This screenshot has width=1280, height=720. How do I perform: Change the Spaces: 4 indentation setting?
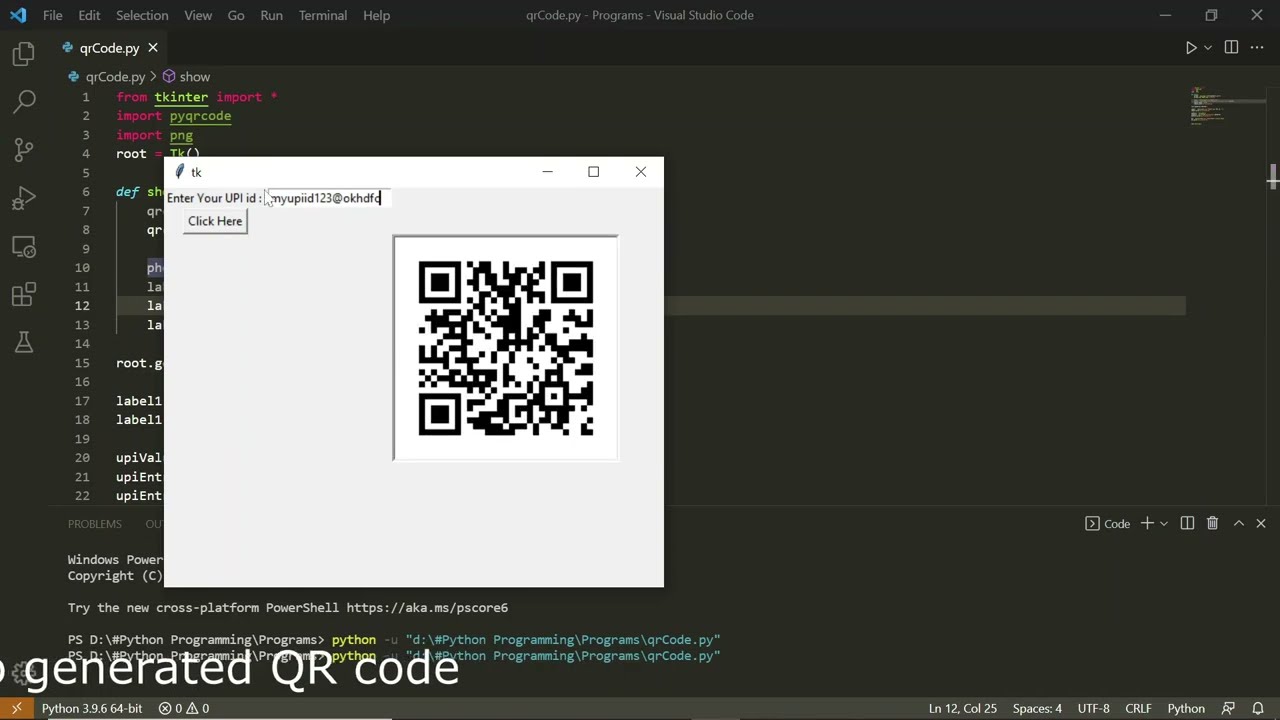tap(1037, 708)
